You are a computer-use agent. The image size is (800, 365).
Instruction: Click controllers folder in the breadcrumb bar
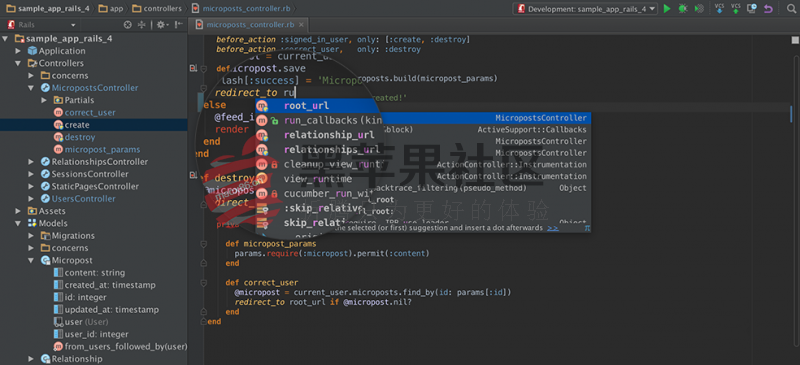(x=157, y=9)
